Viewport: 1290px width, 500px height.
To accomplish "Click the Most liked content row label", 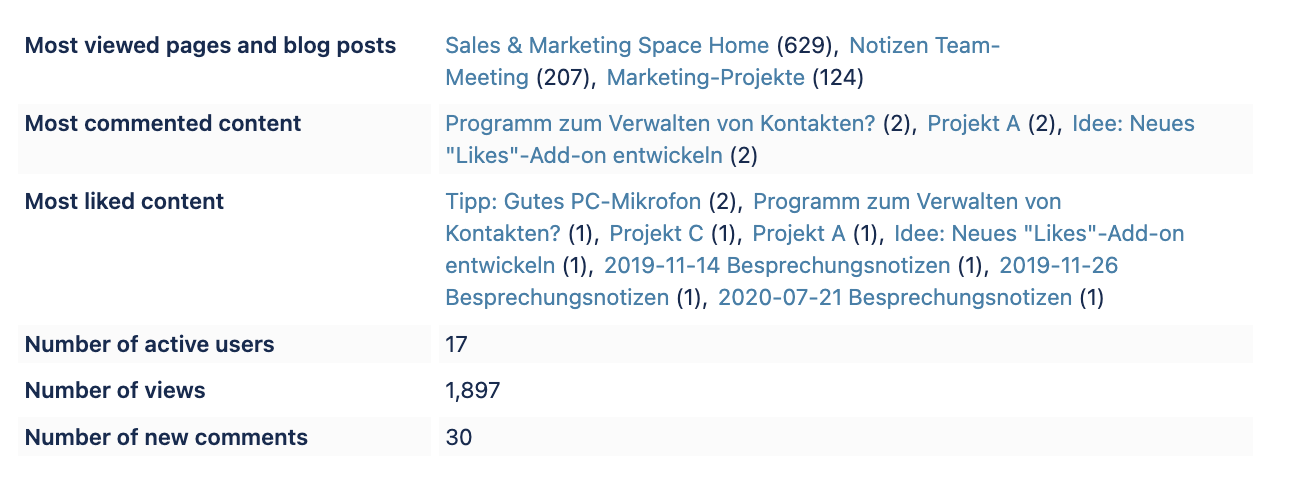I will pyautogui.click(x=124, y=202).
